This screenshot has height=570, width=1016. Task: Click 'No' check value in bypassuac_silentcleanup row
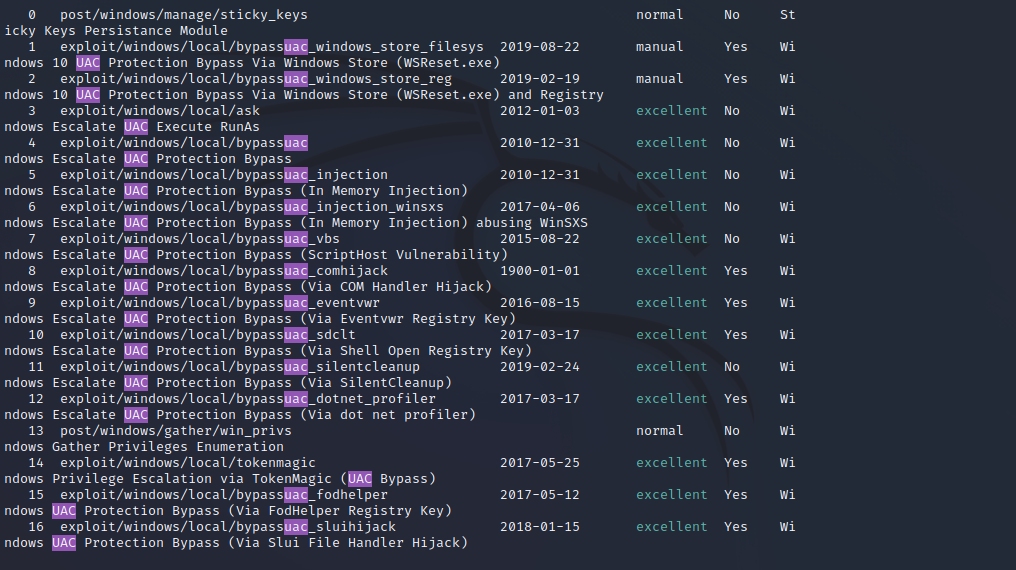click(732, 367)
